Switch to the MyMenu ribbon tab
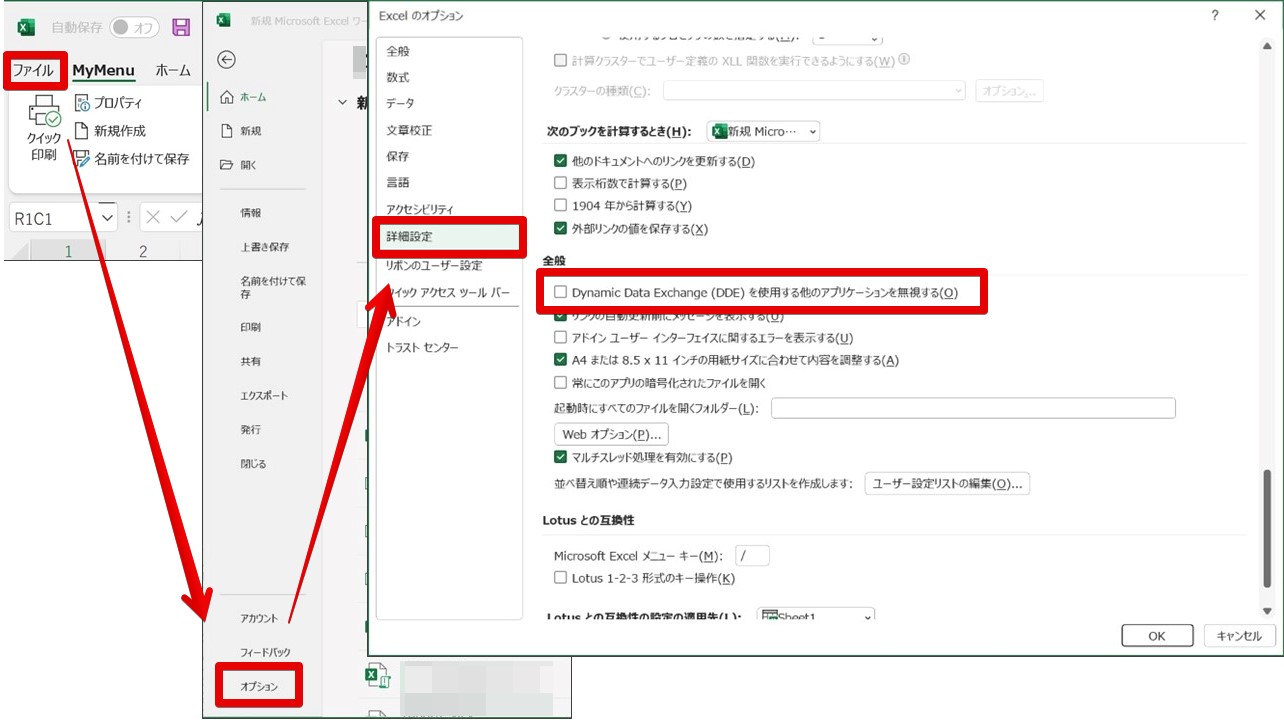 (103, 70)
